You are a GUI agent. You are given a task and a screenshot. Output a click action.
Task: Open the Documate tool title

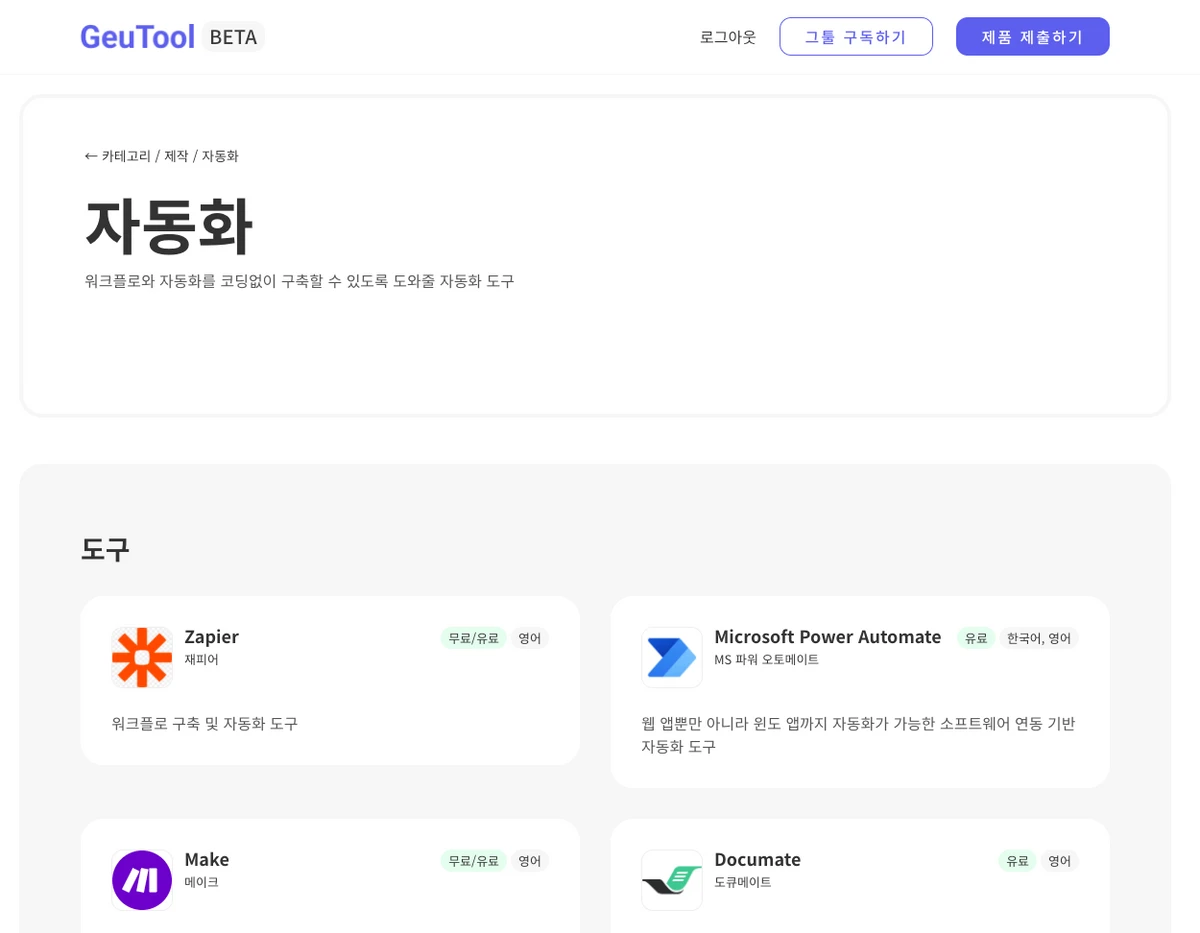[757, 859]
